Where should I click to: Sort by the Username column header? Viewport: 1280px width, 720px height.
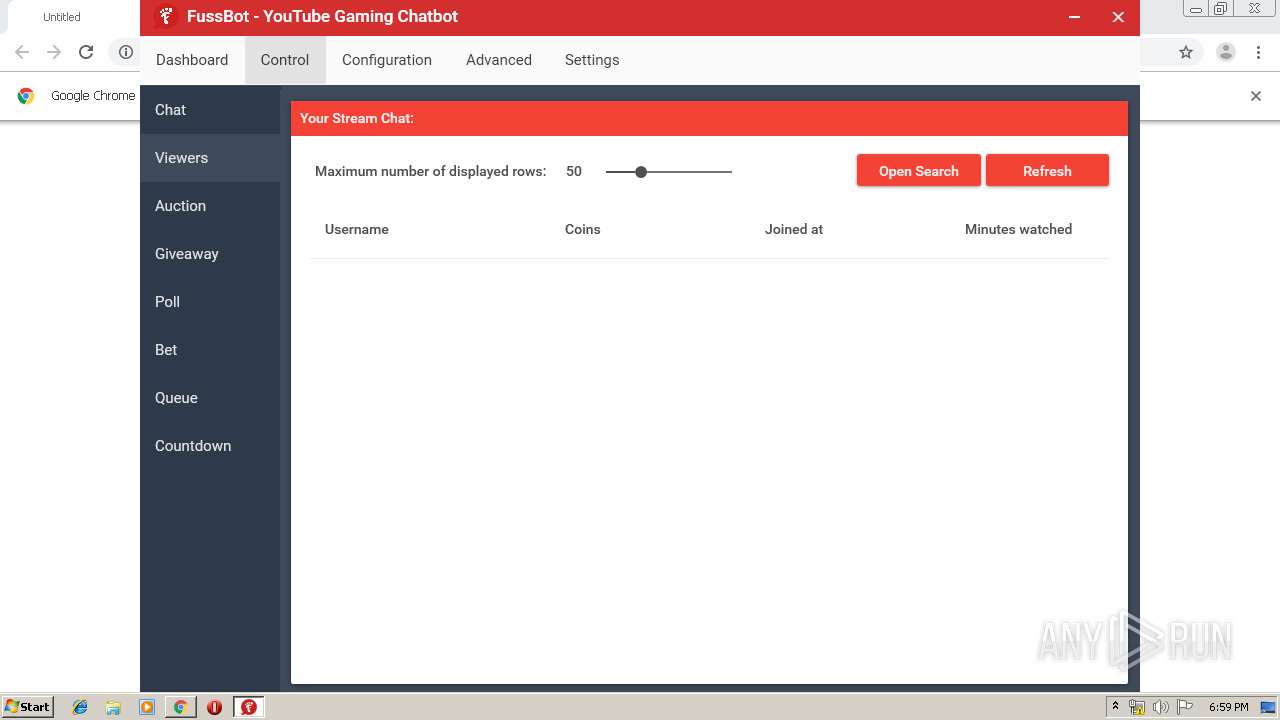357,229
